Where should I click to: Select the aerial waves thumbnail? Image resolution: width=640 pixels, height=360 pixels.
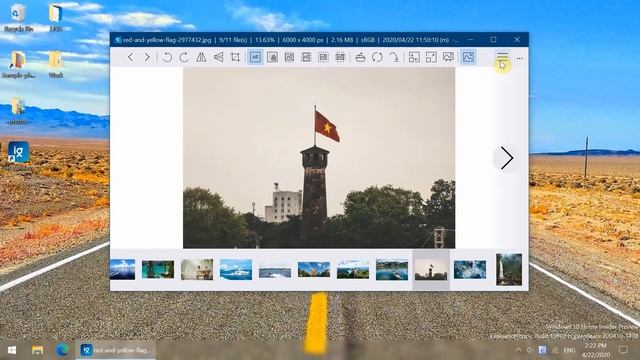coord(470,269)
